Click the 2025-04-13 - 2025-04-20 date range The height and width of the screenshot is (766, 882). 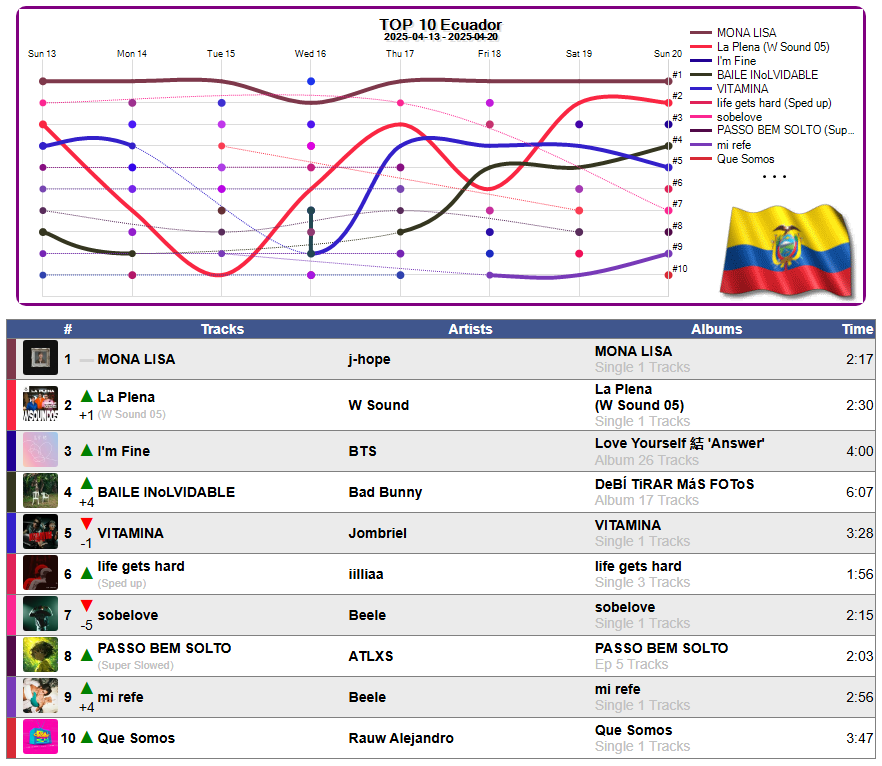pyautogui.click(x=440, y=37)
